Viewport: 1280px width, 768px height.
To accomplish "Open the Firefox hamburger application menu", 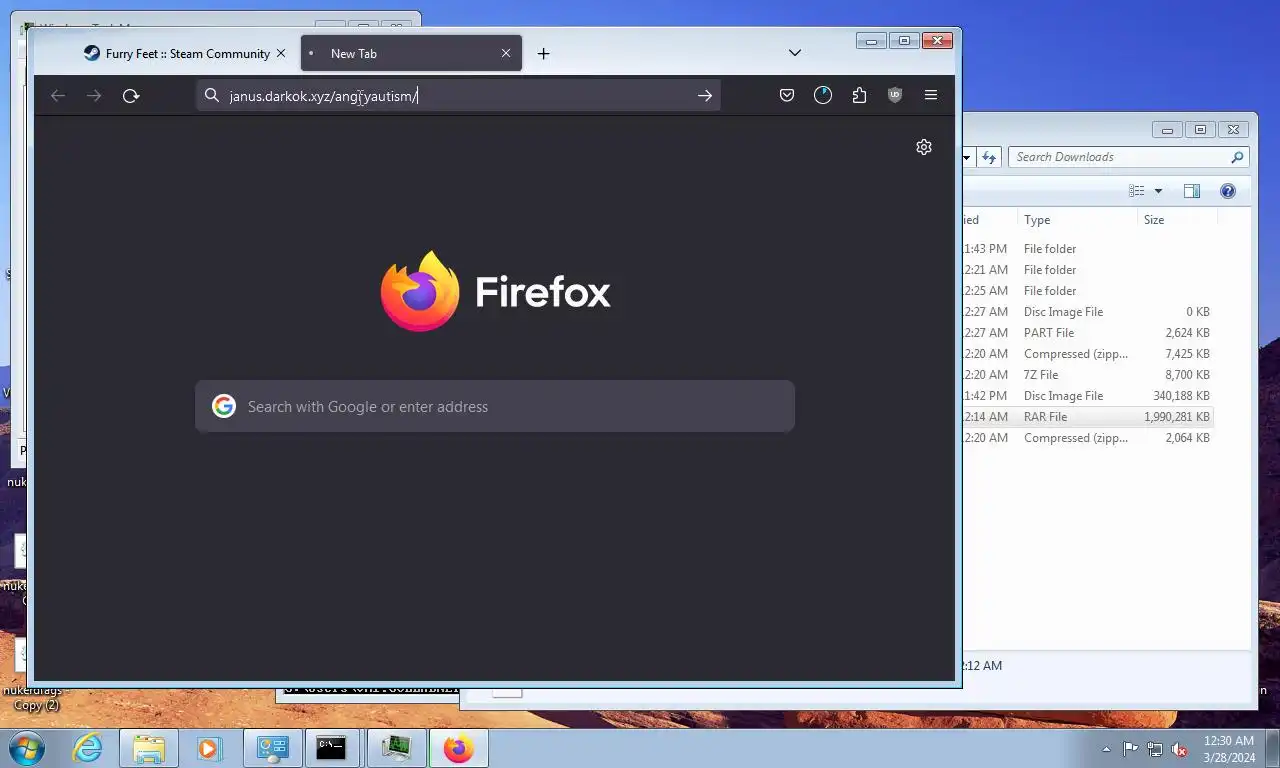I will [931, 95].
